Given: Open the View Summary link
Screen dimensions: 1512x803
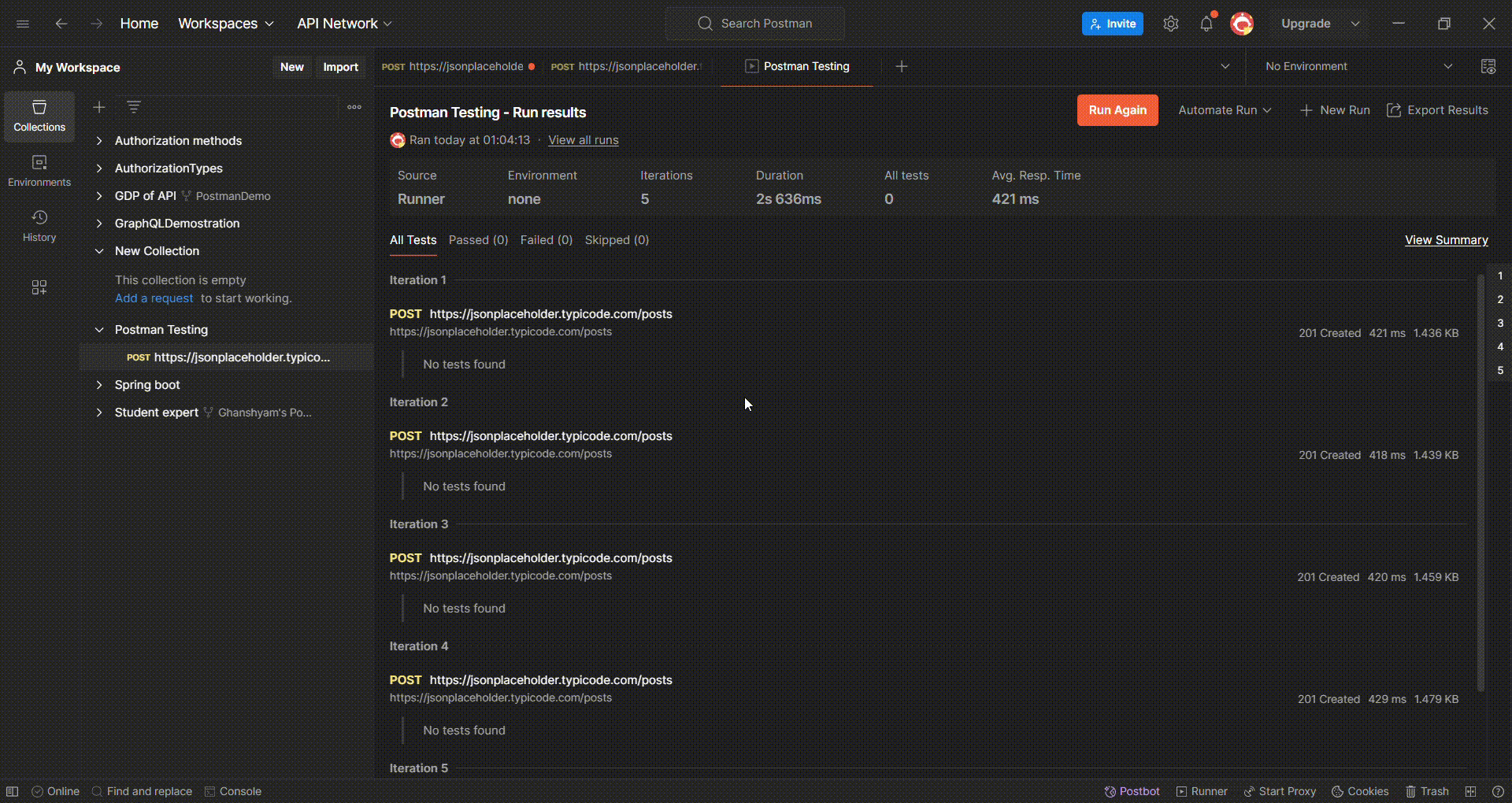Looking at the screenshot, I should tap(1447, 240).
